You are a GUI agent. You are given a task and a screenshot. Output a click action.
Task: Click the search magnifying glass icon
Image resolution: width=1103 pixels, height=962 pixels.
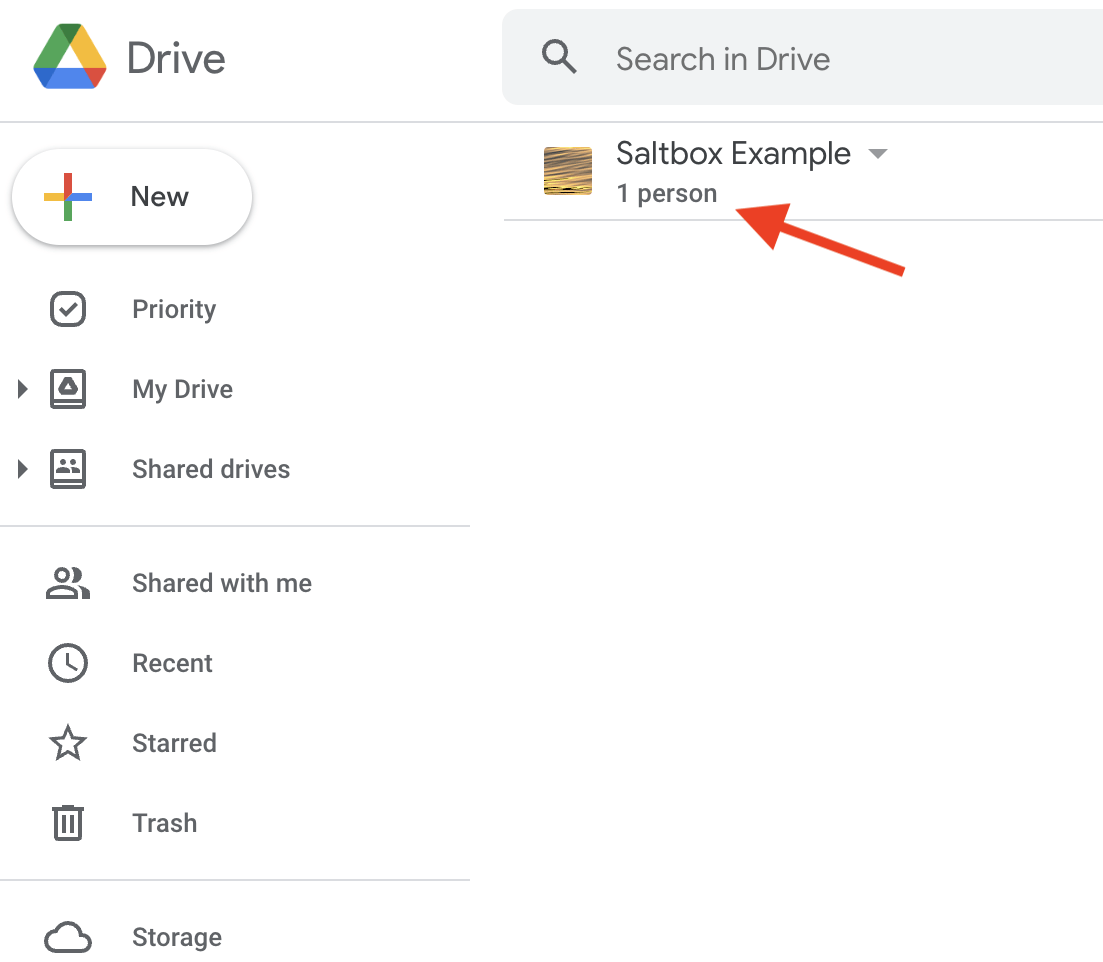(x=559, y=58)
